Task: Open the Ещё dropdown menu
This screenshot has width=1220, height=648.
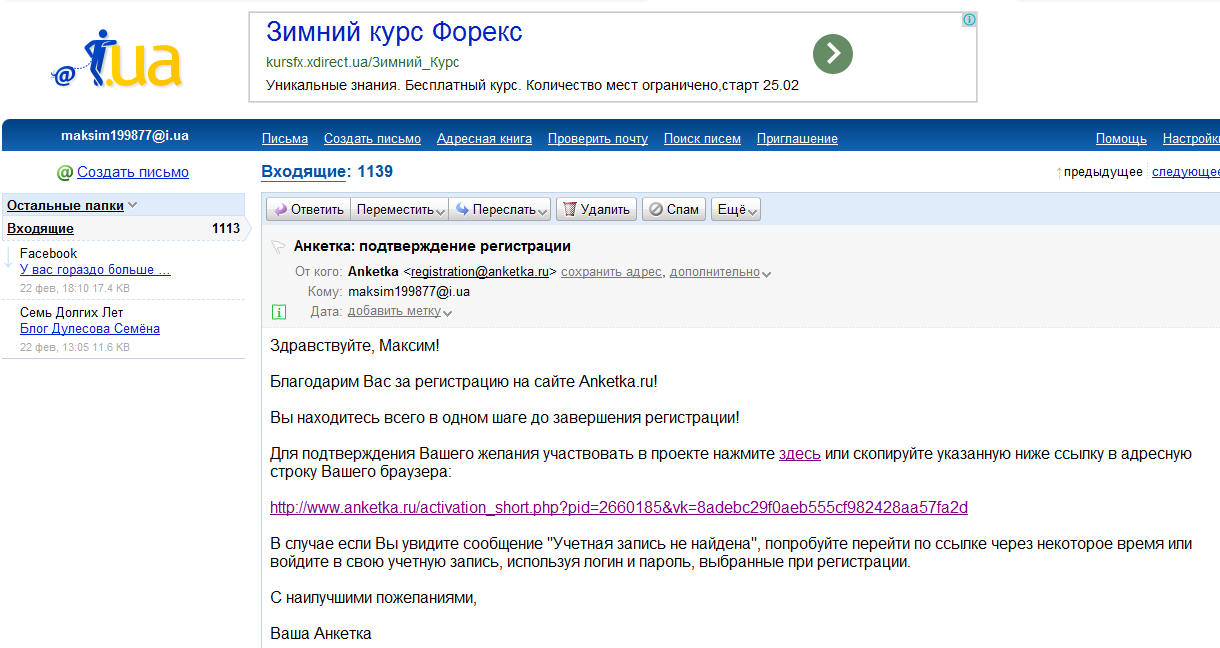Action: tap(737, 209)
